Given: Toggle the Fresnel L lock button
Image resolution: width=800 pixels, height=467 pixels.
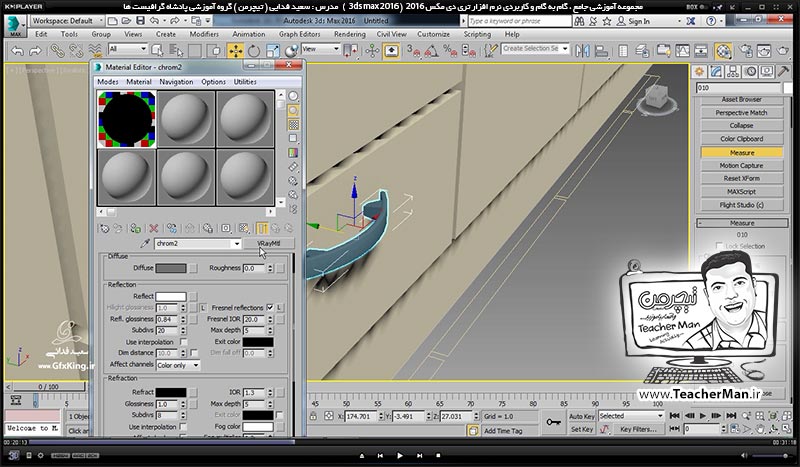Looking at the screenshot, I should click(280, 308).
